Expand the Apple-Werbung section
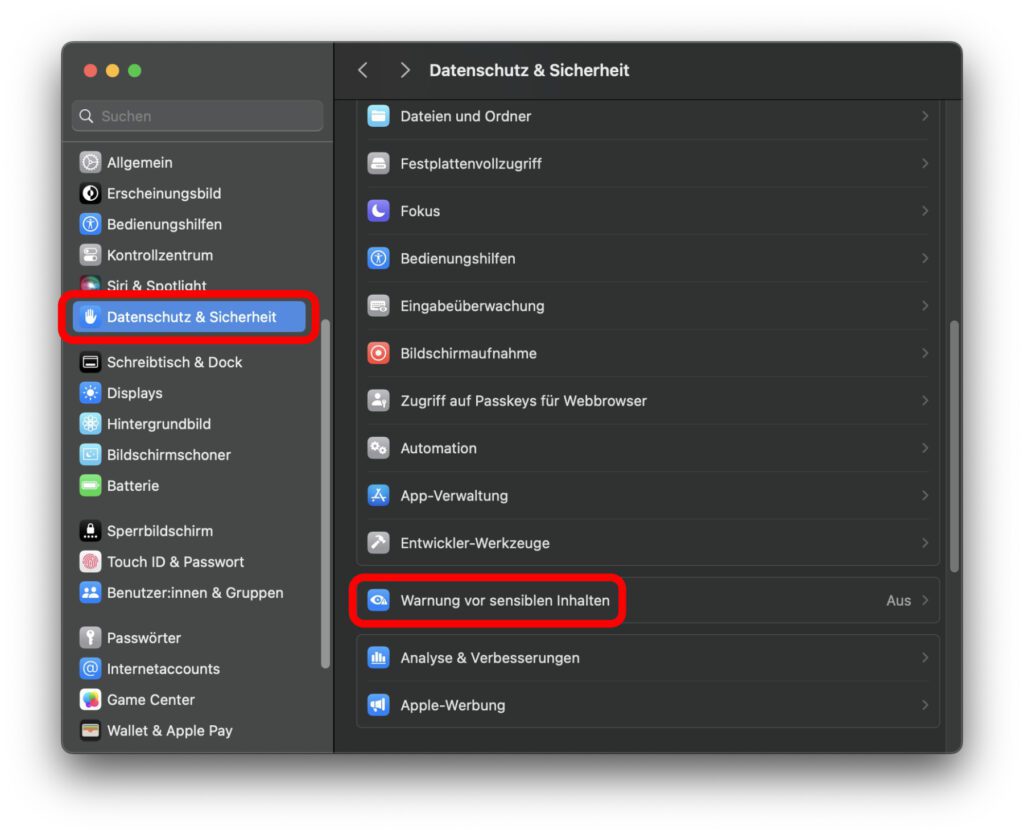This screenshot has height=835, width=1024. [925, 705]
